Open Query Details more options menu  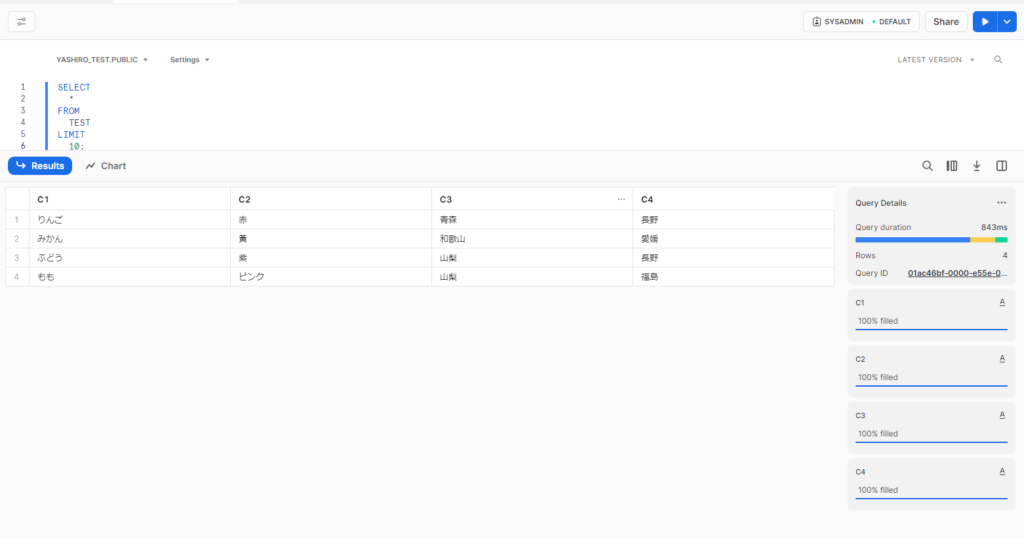tap(1001, 203)
